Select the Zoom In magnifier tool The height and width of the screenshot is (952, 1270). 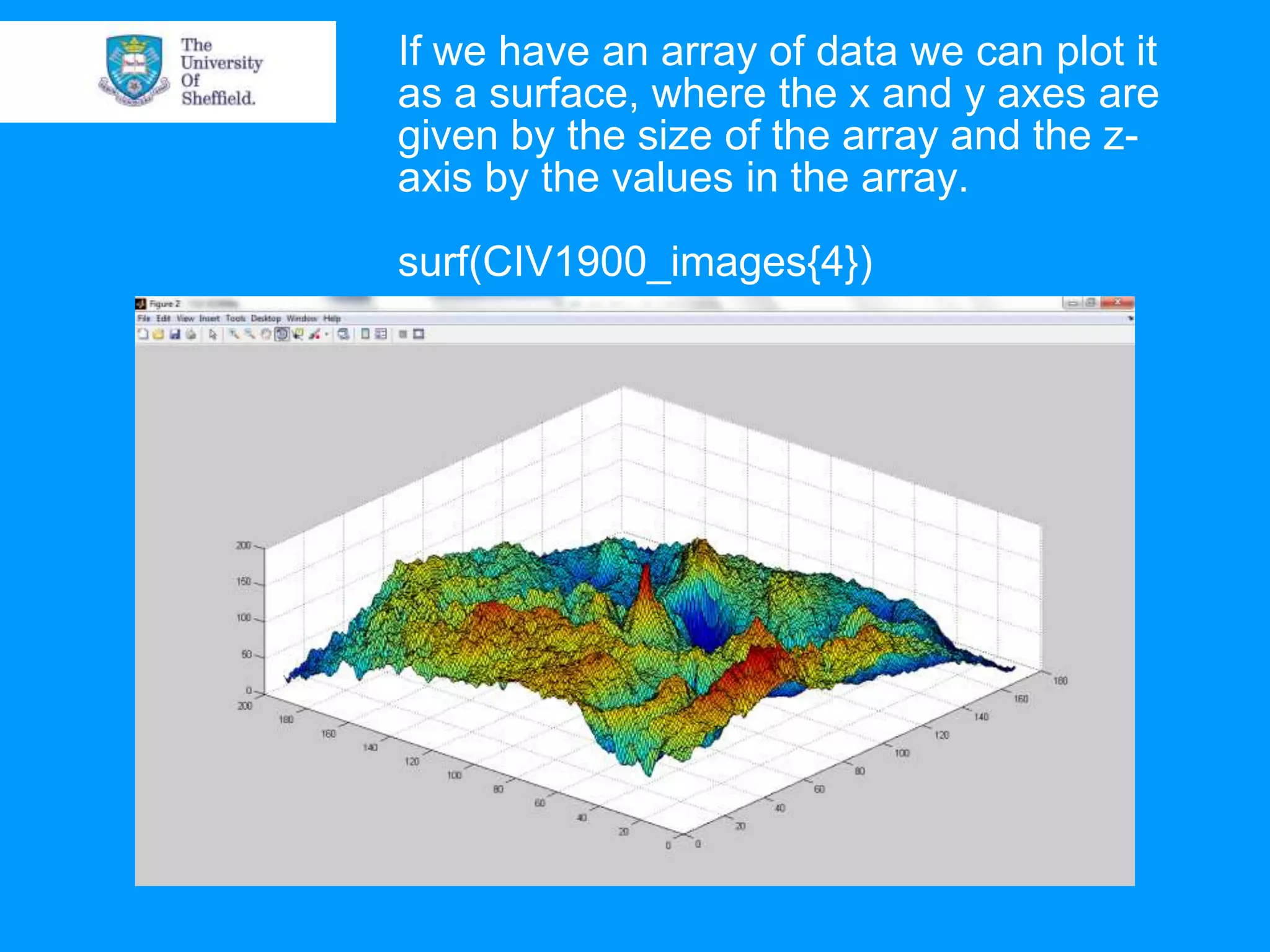click(x=234, y=334)
